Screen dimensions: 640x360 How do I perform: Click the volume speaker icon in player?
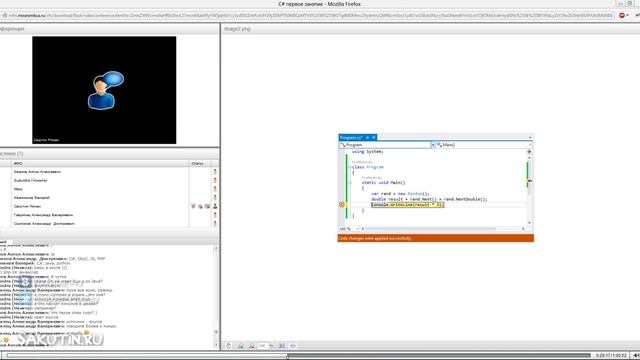(x=636, y=356)
